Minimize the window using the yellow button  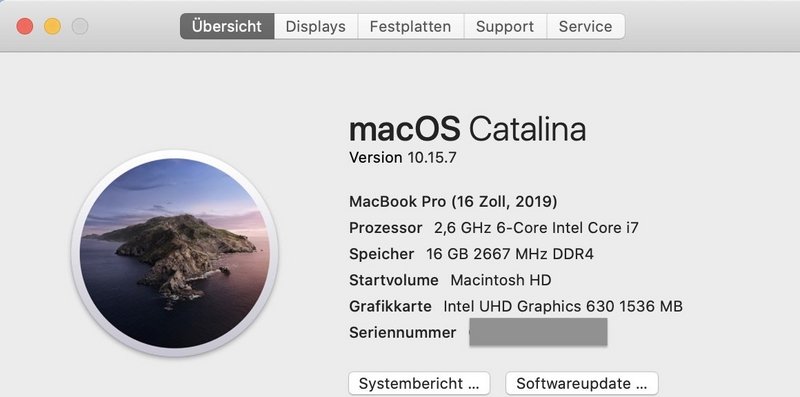pyautogui.click(x=52, y=26)
